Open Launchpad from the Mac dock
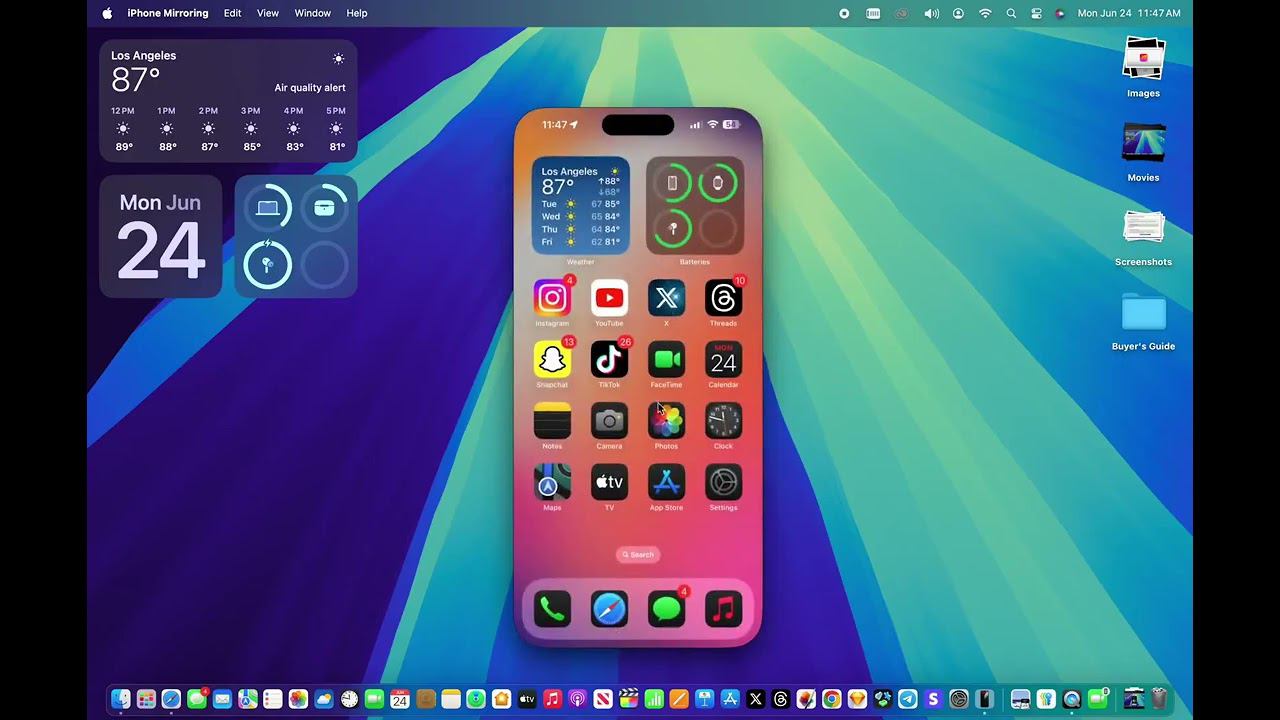Screen dimensions: 1280x720 coord(146,699)
